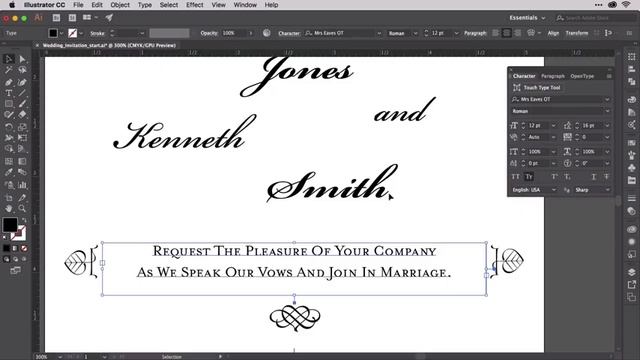Click the Align link in control bar
The width and height of the screenshot is (640, 360).
(x=553, y=33)
